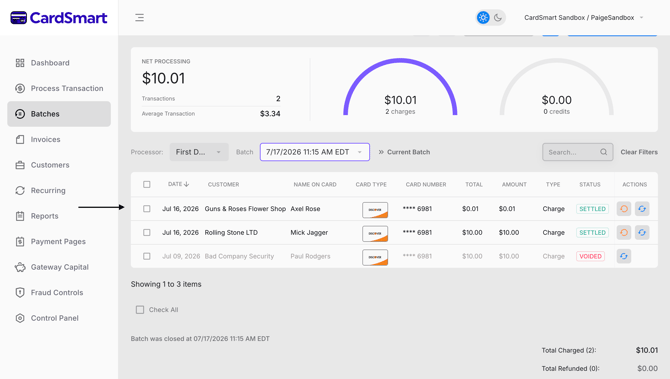Click the Fraud Controls shield icon
The image size is (670, 379).
click(20, 293)
